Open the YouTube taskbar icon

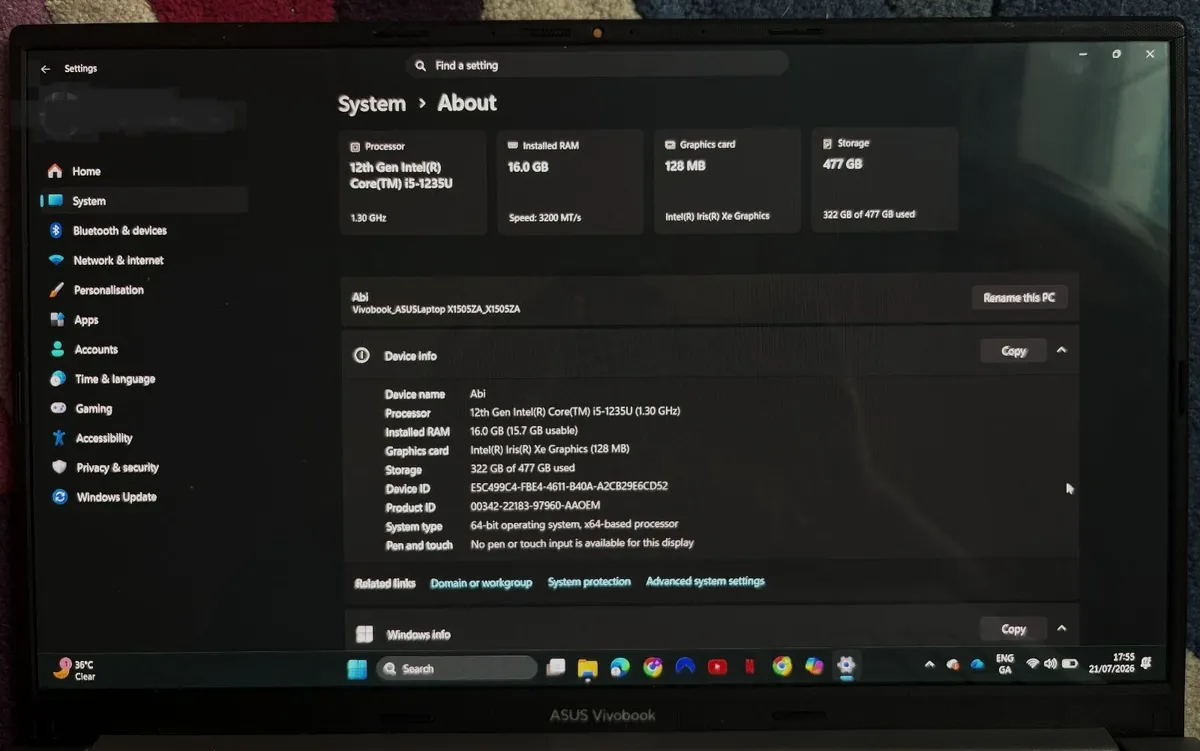[717, 666]
